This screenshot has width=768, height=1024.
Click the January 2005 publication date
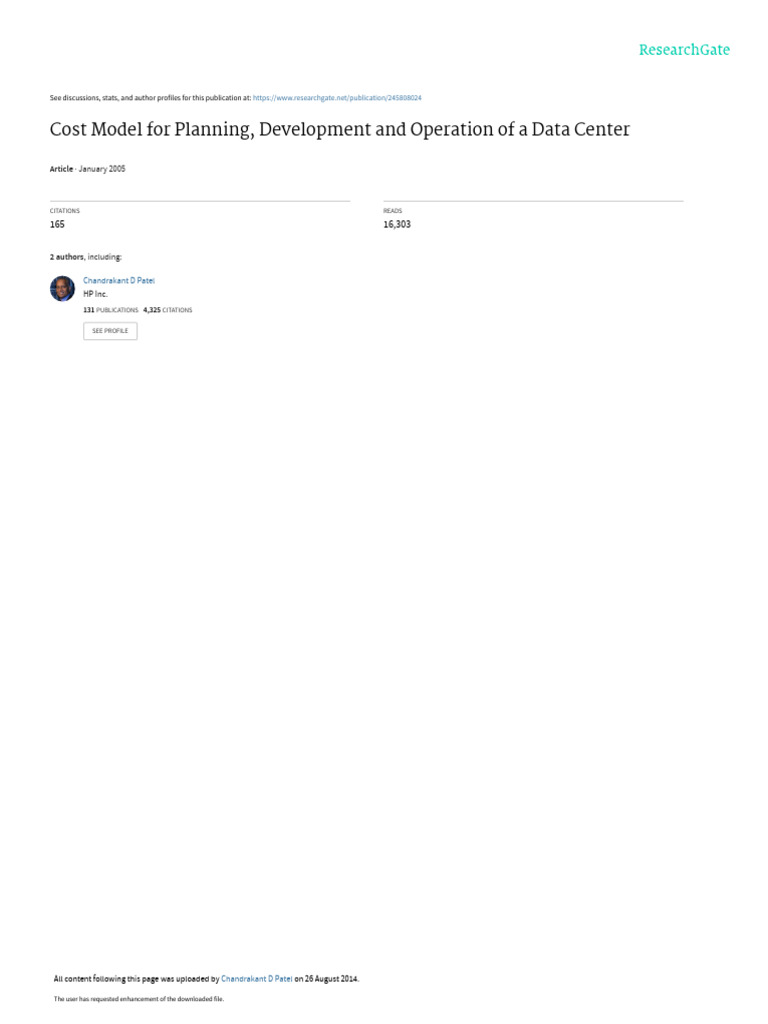(x=102, y=168)
